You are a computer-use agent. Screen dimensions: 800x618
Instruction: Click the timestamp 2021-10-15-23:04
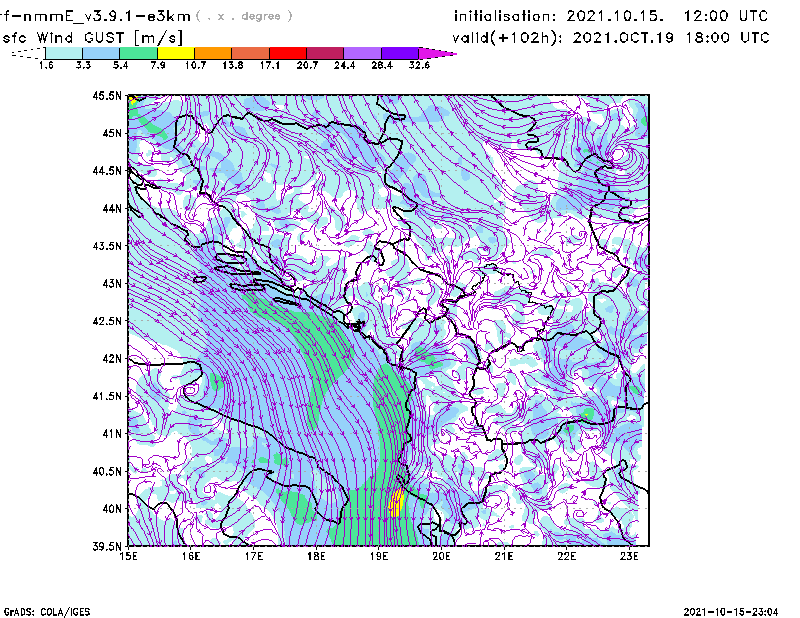click(731, 612)
